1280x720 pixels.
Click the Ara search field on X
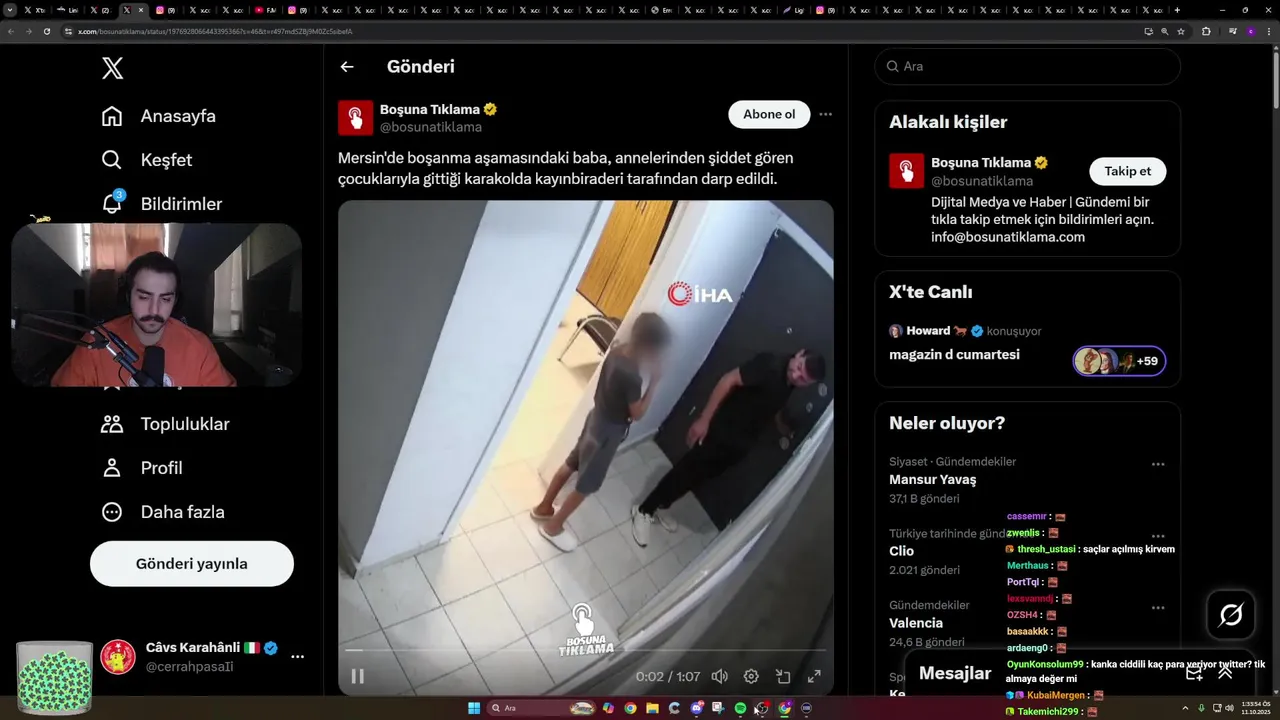tap(1028, 66)
